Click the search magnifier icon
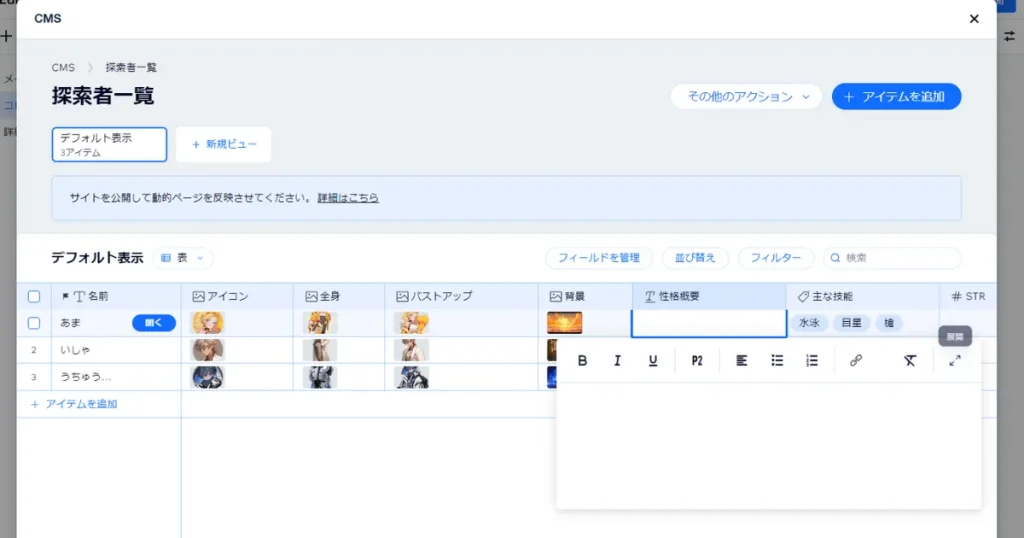1024x538 pixels. (x=835, y=258)
